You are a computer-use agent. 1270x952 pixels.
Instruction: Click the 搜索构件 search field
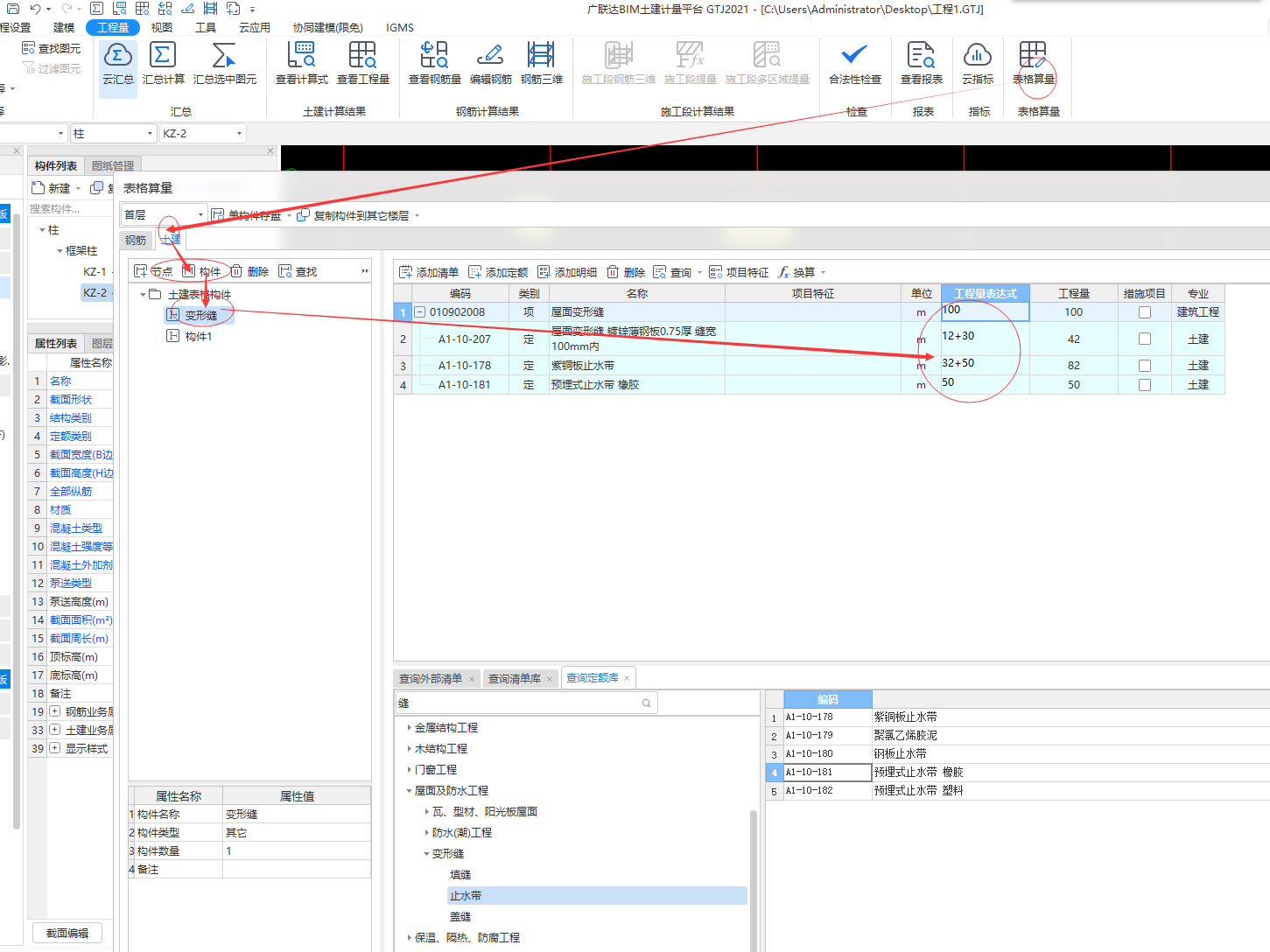pyautogui.click(x=70, y=208)
